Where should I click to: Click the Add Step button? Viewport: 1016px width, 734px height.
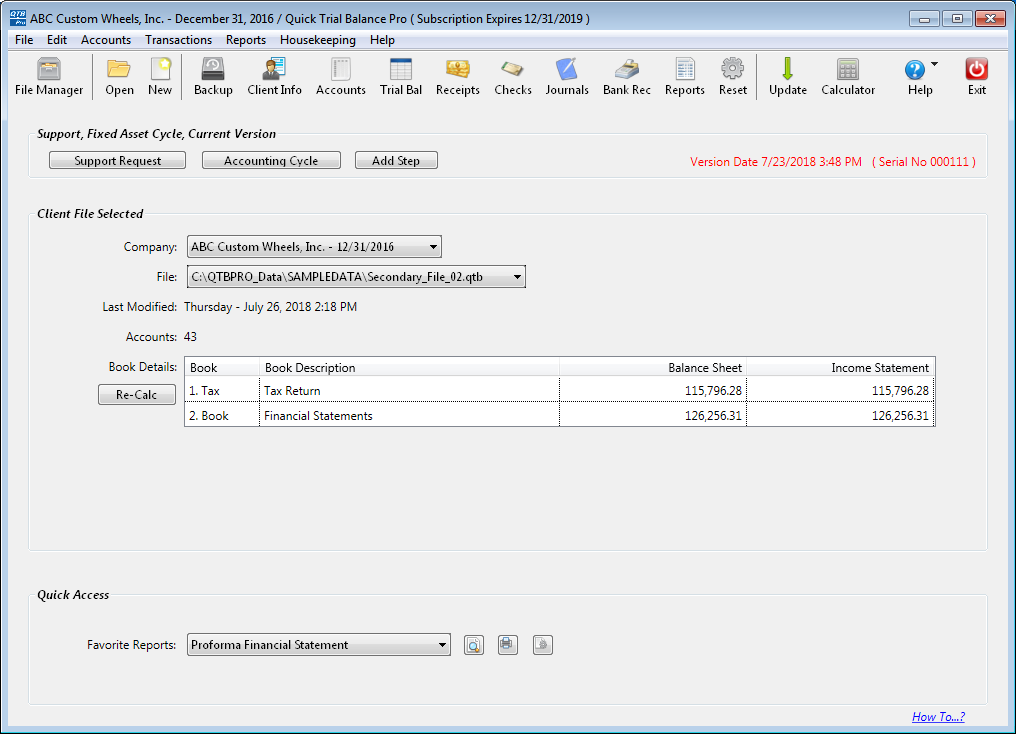(x=396, y=160)
